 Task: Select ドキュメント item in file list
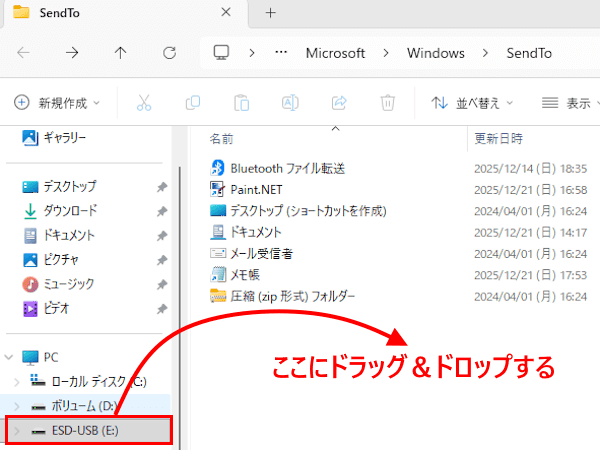click(x=246, y=232)
